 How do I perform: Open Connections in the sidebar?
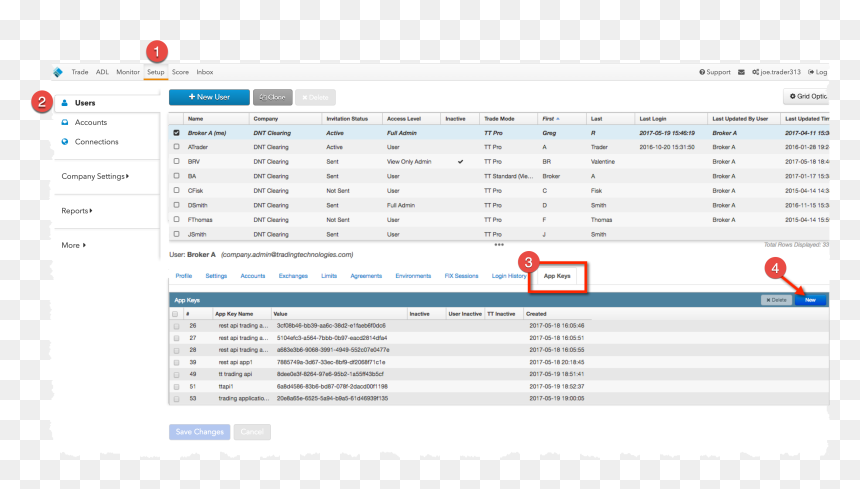(x=97, y=141)
